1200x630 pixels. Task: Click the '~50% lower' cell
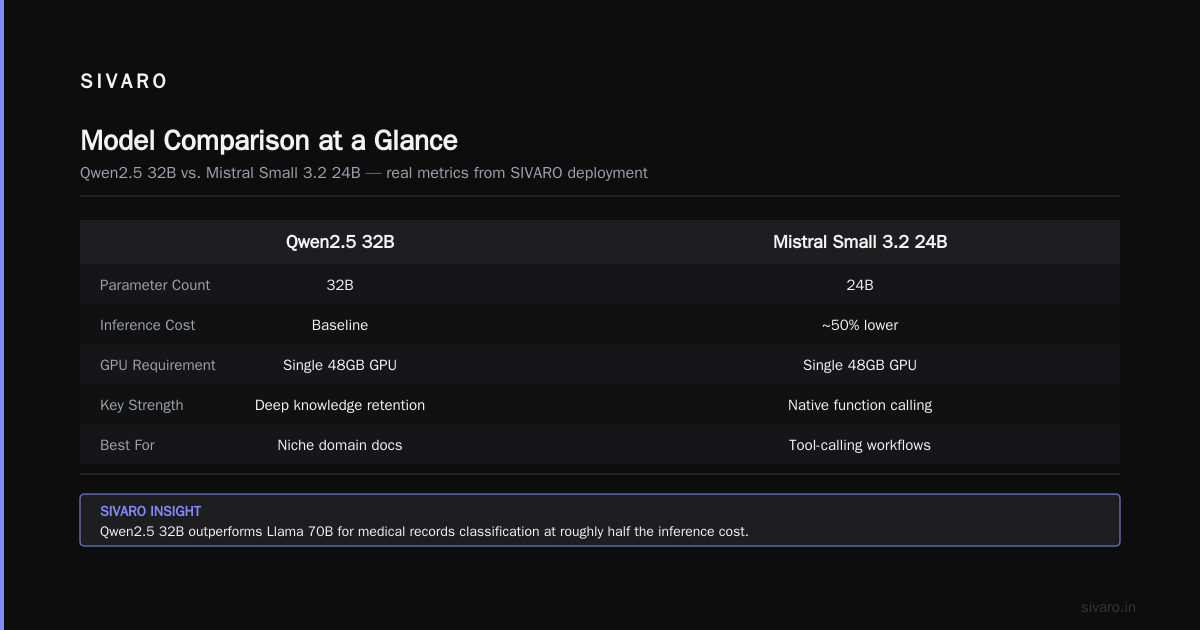860,325
